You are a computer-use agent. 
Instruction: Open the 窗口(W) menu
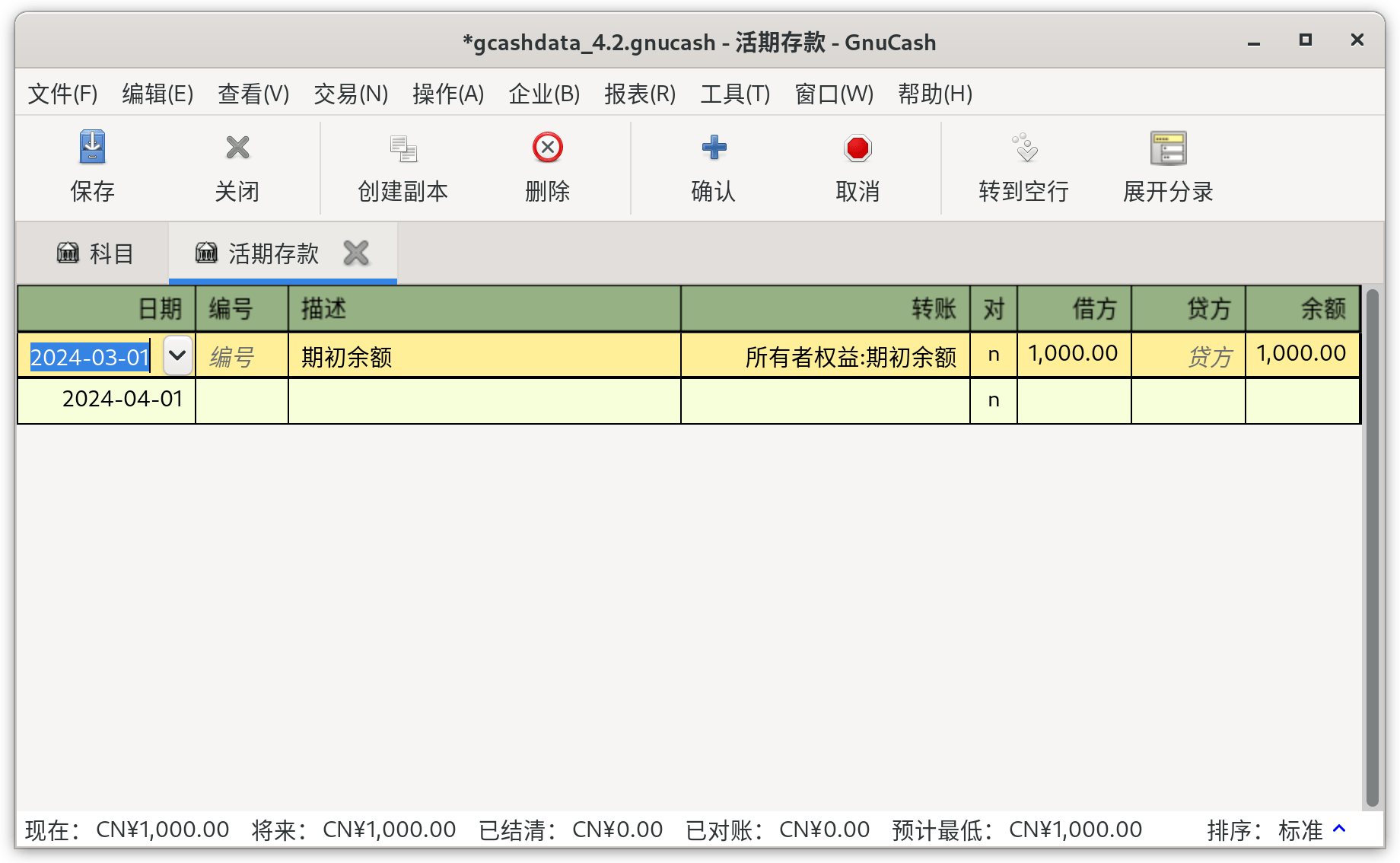tap(834, 94)
